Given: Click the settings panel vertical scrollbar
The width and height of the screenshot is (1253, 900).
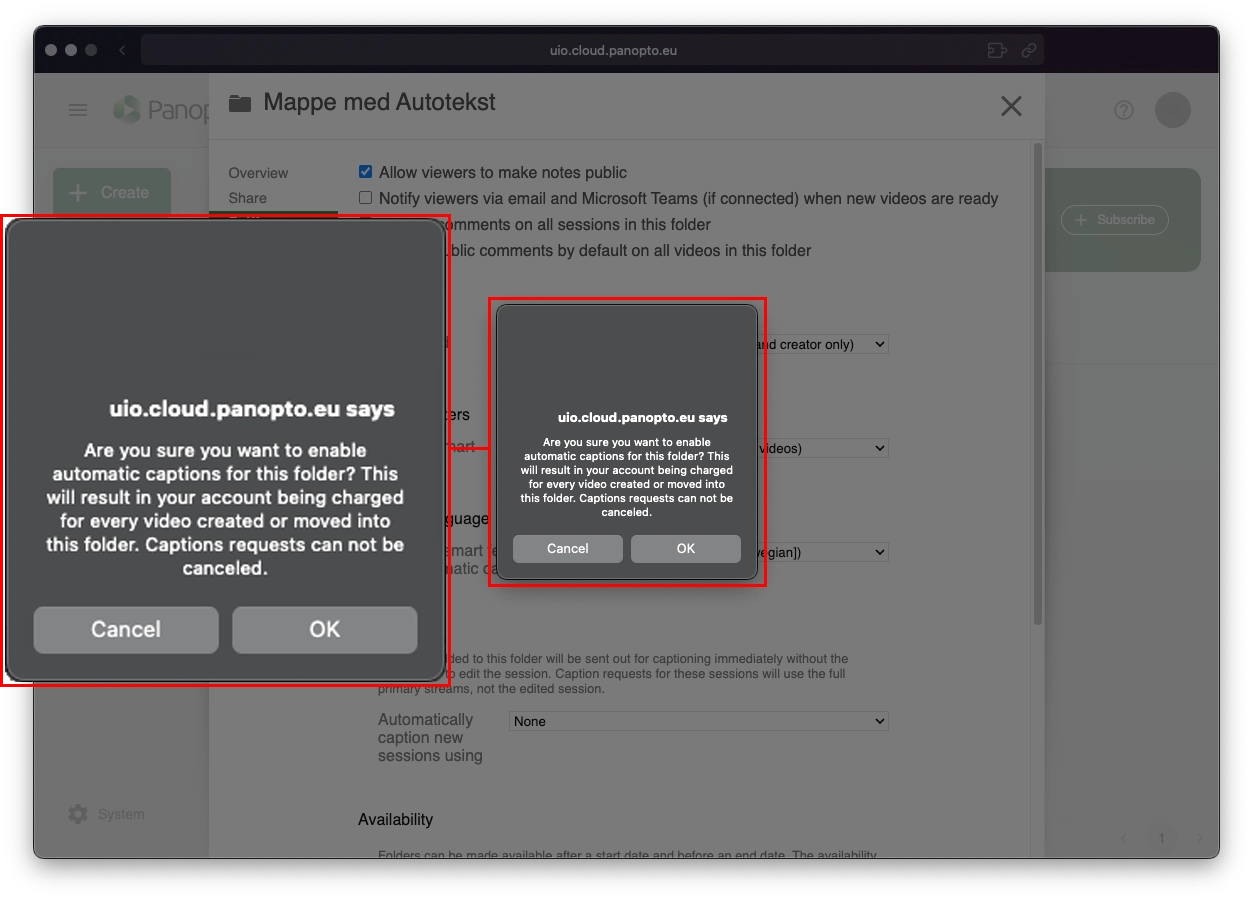Looking at the screenshot, I should pyautogui.click(x=1037, y=385).
